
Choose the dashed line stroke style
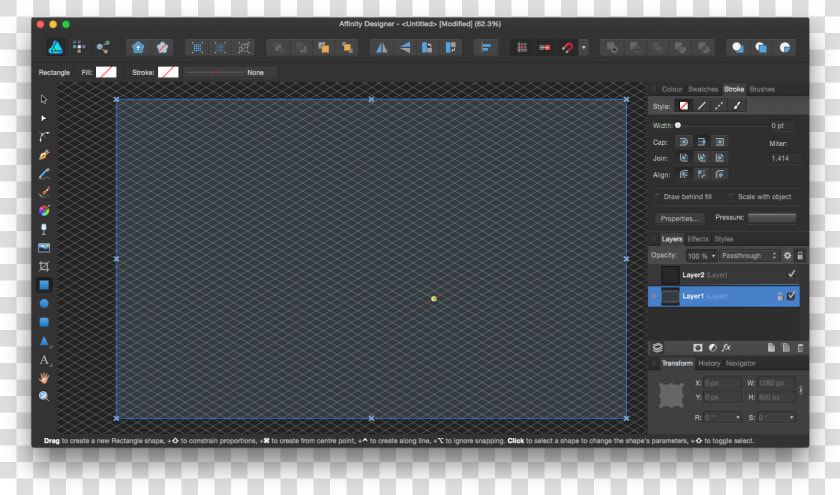tap(719, 106)
